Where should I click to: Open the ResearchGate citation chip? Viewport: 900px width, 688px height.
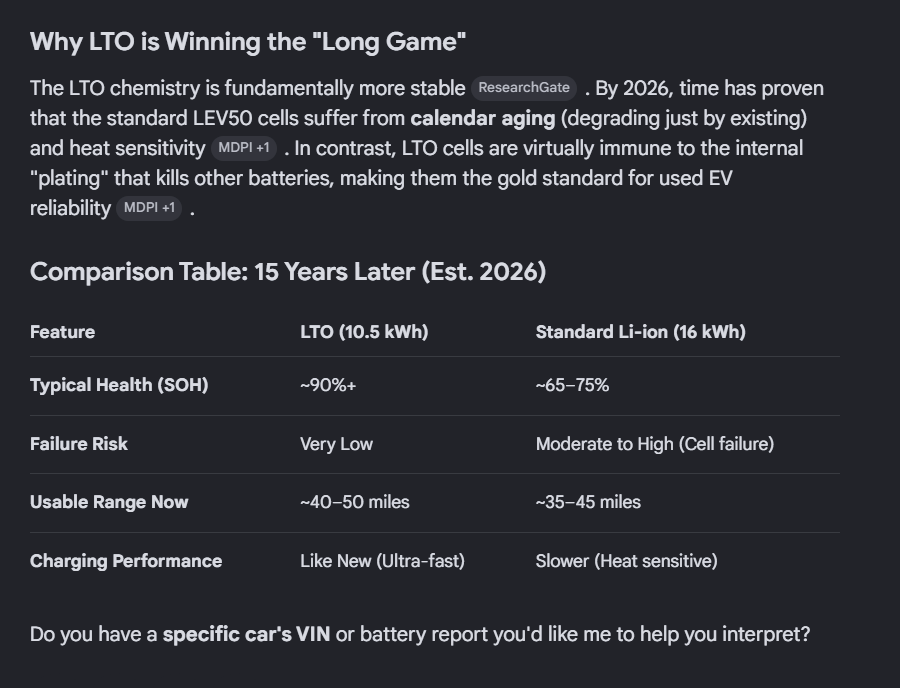tap(524, 88)
